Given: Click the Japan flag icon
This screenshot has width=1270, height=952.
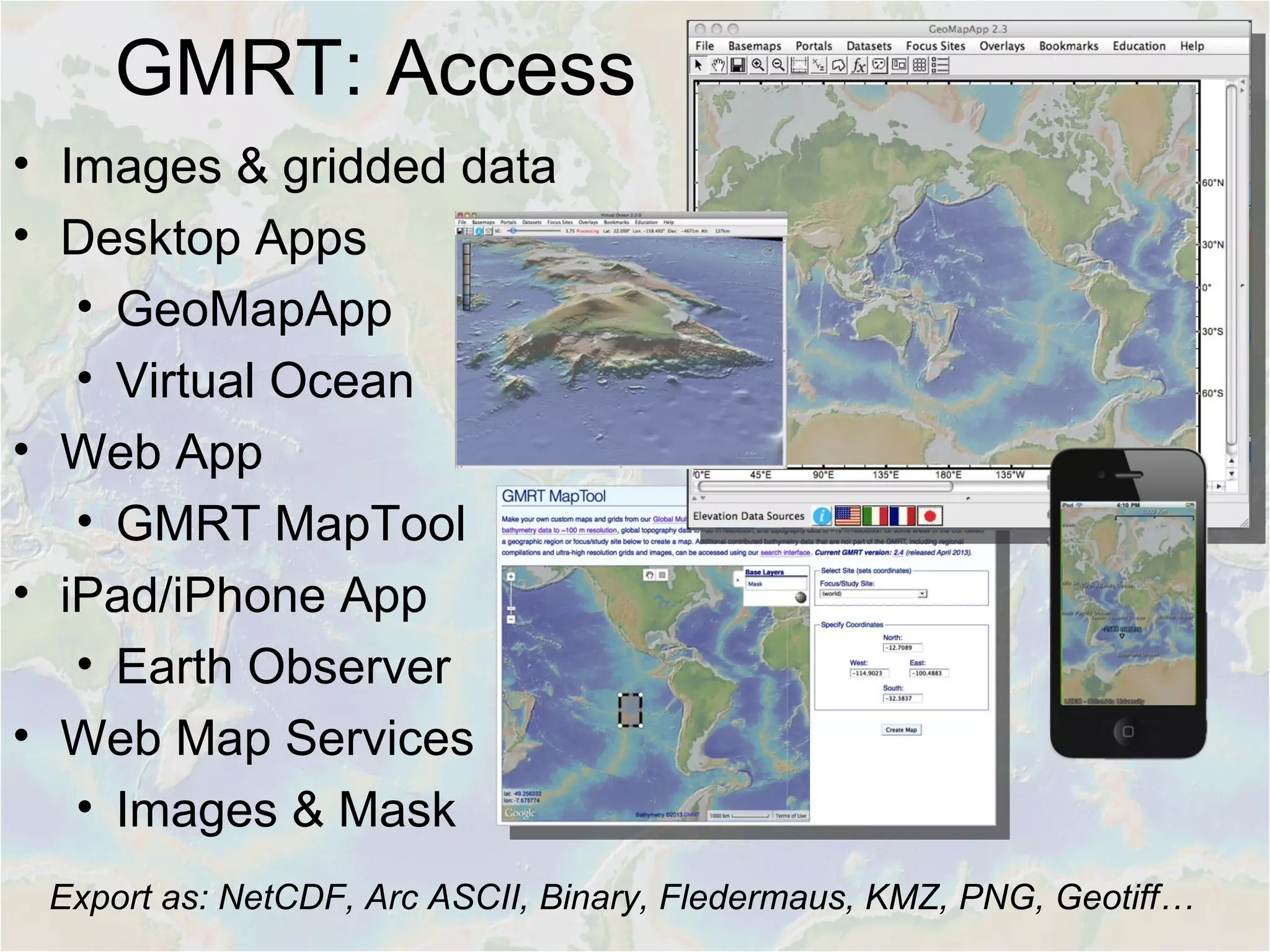Looking at the screenshot, I should 930,516.
